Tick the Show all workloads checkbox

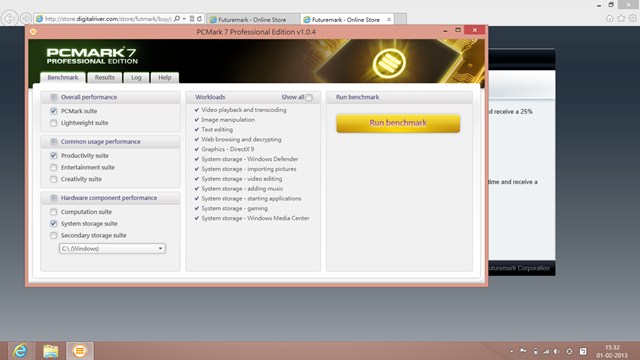(309, 98)
